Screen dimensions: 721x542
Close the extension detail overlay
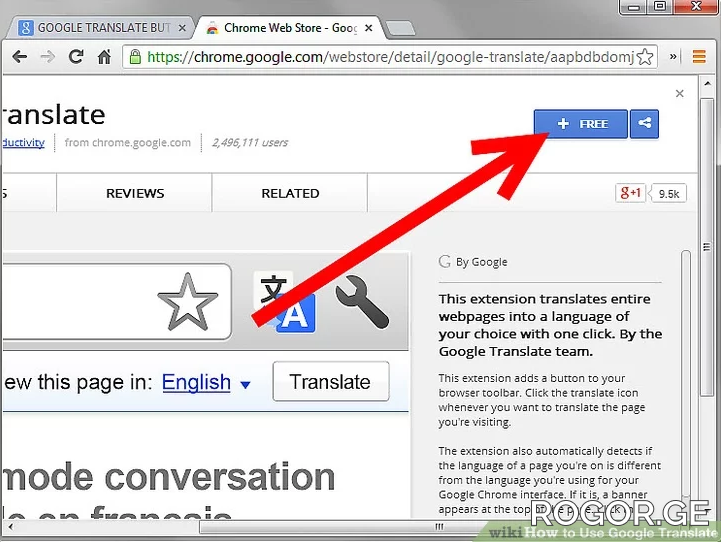point(680,93)
